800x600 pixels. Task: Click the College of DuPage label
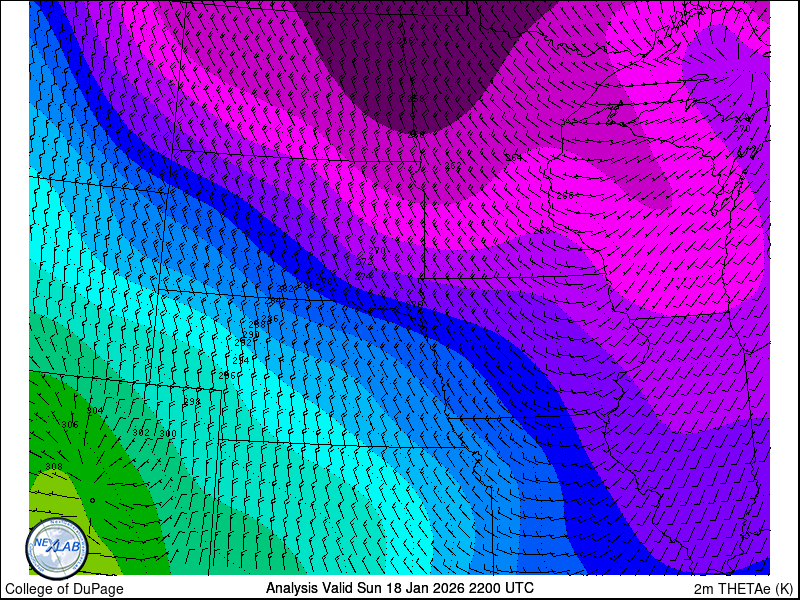coord(64,589)
